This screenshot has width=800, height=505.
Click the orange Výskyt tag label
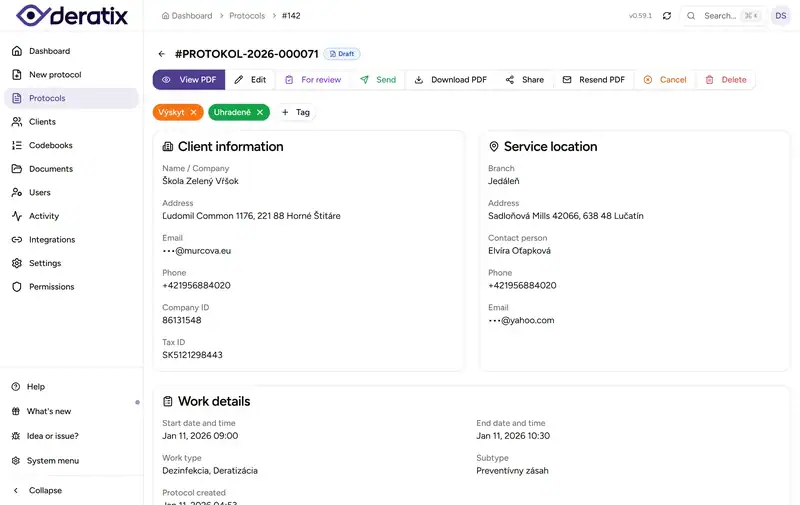click(x=171, y=112)
